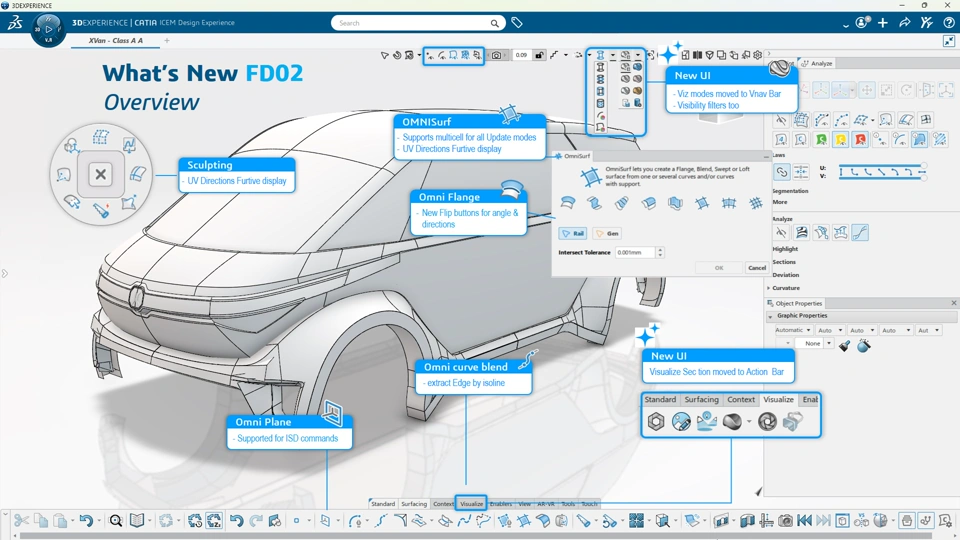Click the Segmentation heading

point(790,191)
